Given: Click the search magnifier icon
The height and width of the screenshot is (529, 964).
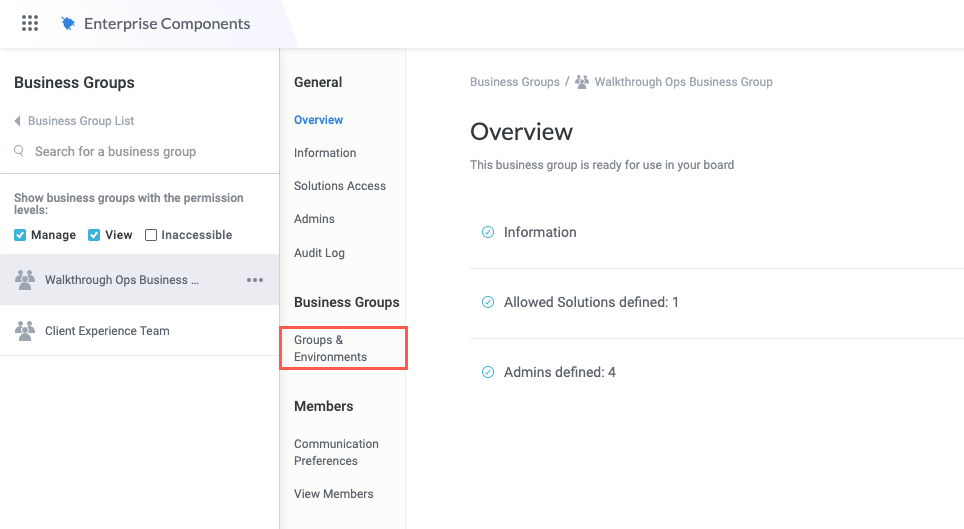Looking at the screenshot, I should pos(19,151).
